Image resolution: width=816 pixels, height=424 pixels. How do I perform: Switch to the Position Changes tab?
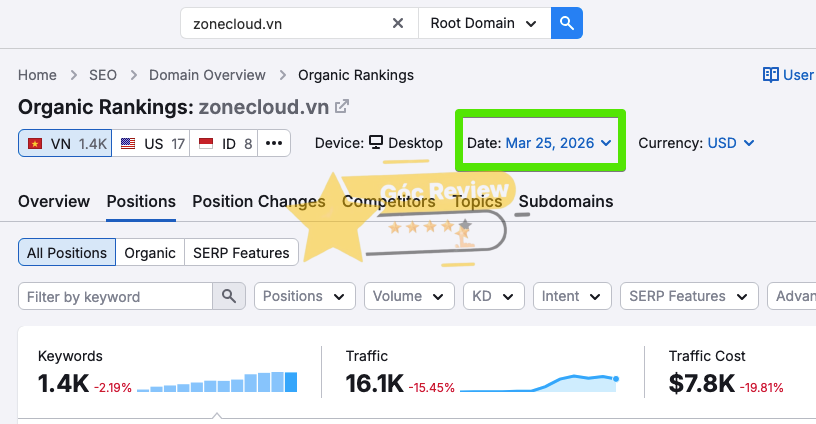pyautogui.click(x=259, y=201)
